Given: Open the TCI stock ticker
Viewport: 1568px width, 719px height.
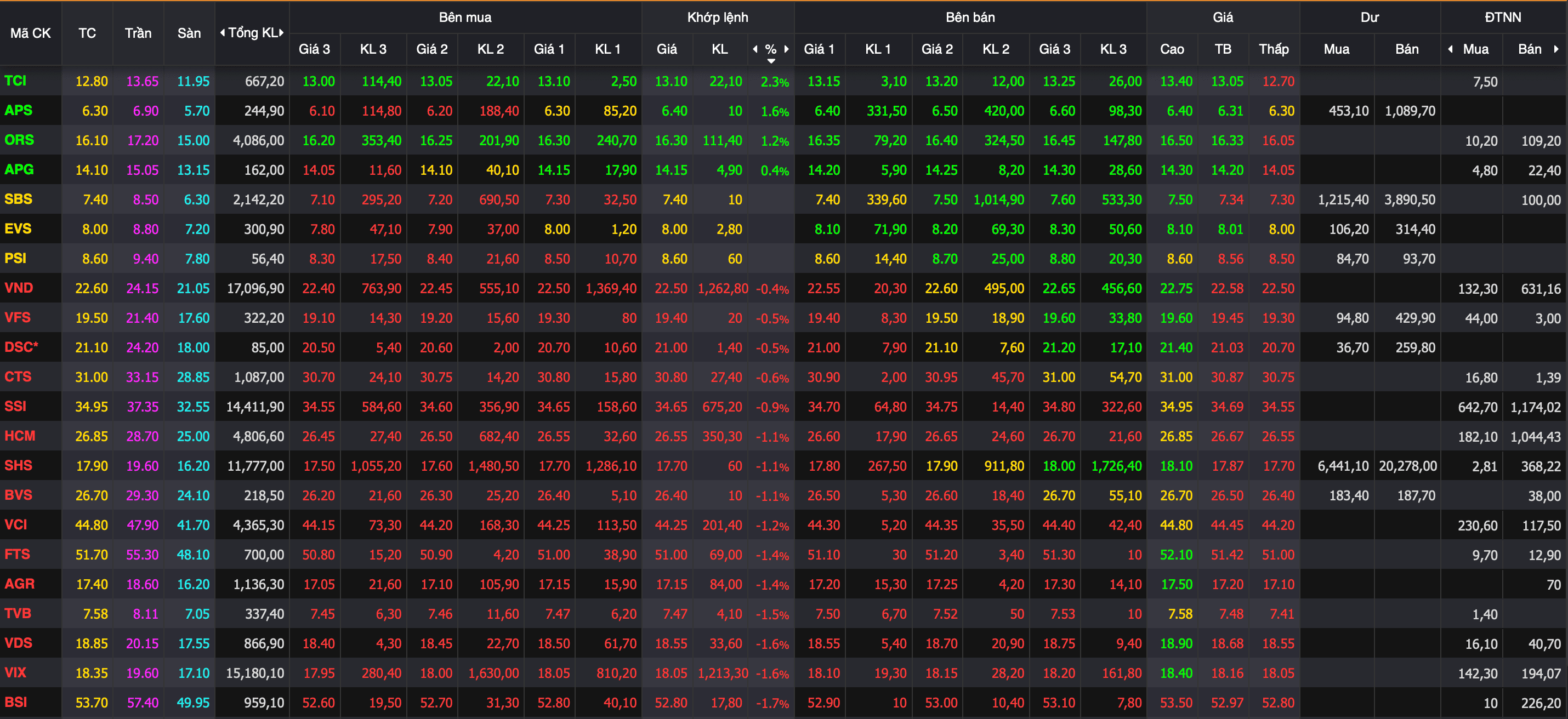Looking at the screenshot, I should tap(15, 81).
